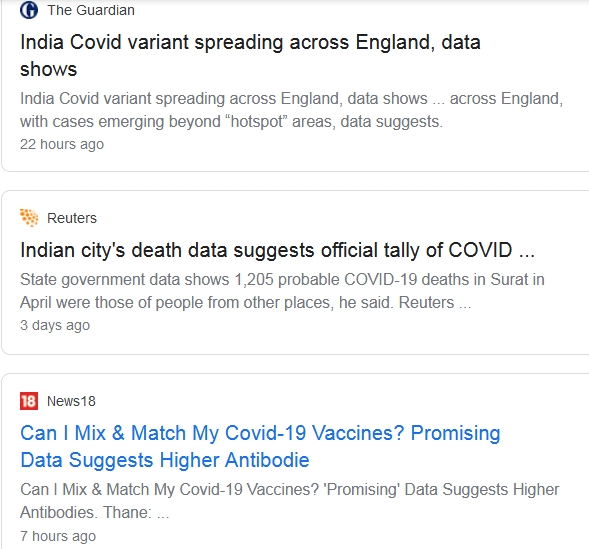Select the Guardian news card
Viewport: 589px width, 549px height.
[295, 86]
